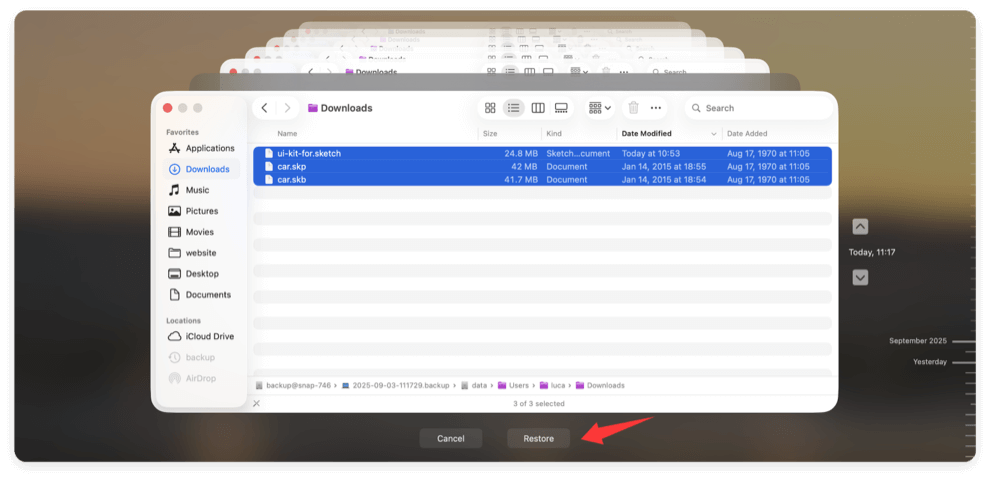Click backup@snap-746 in the path bar
The image size is (990, 479).
pyautogui.click(x=293, y=385)
